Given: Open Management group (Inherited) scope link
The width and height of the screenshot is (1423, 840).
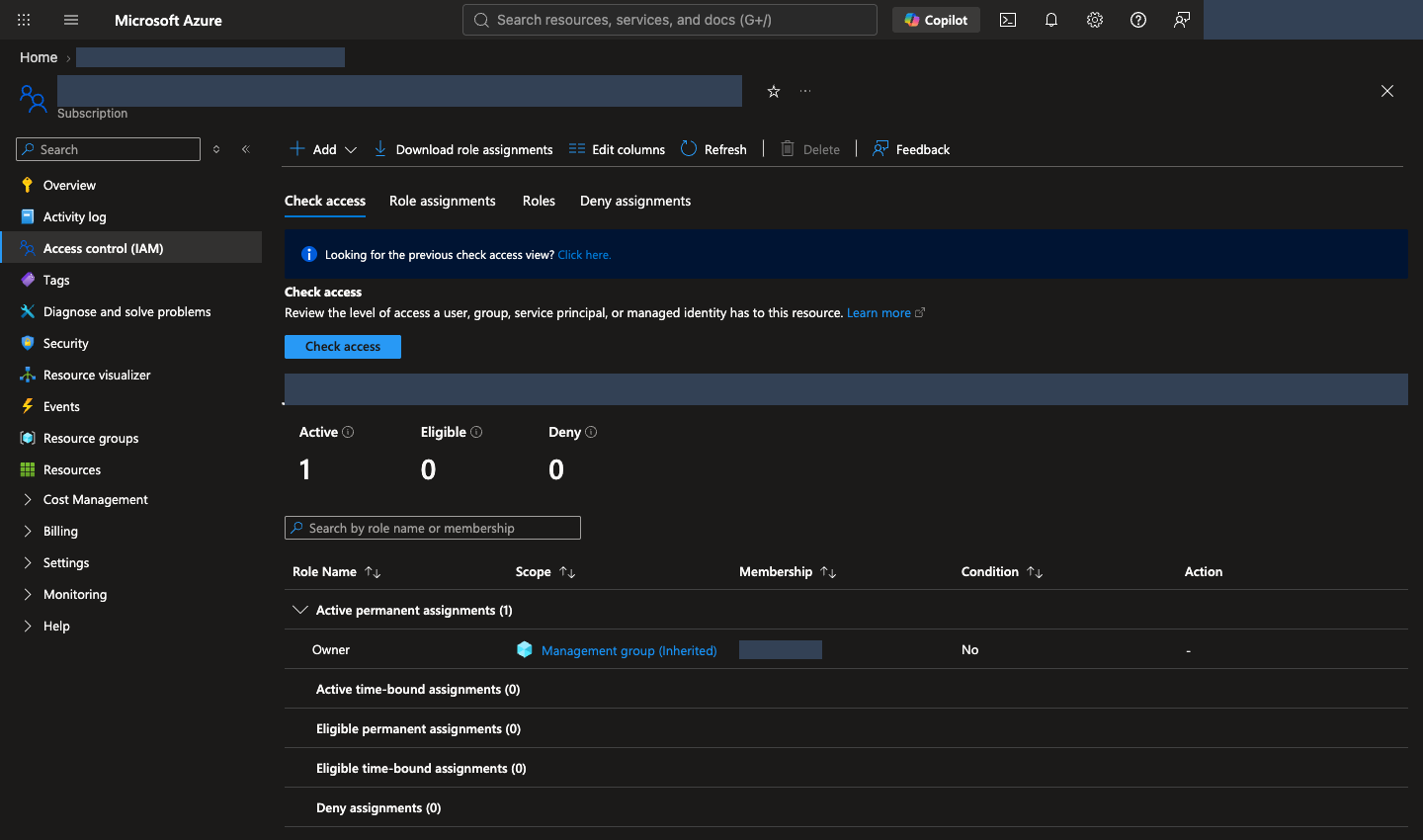Looking at the screenshot, I should coord(628,650).
